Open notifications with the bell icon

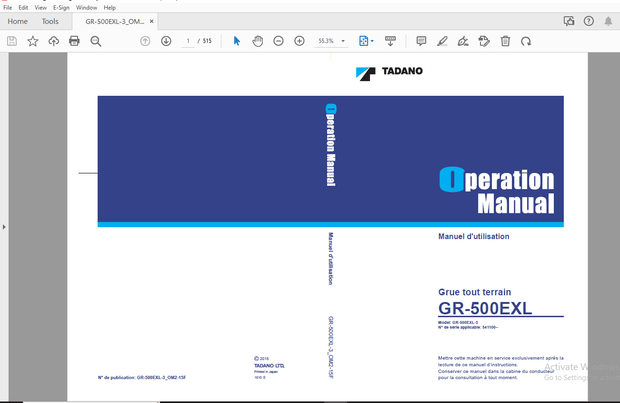(x=608, y=21)
